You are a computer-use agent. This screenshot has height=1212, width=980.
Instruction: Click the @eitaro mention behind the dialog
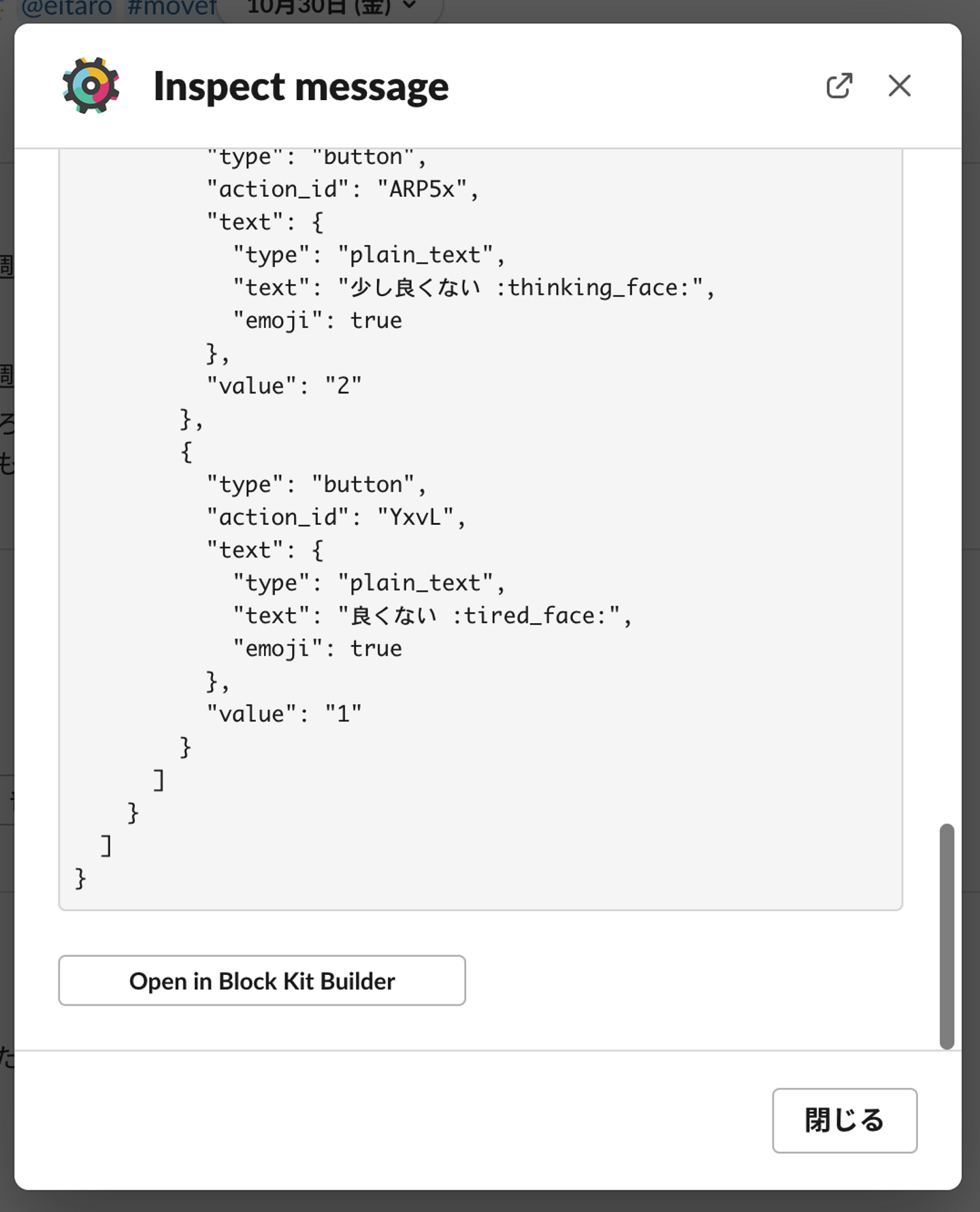point(67,8)
